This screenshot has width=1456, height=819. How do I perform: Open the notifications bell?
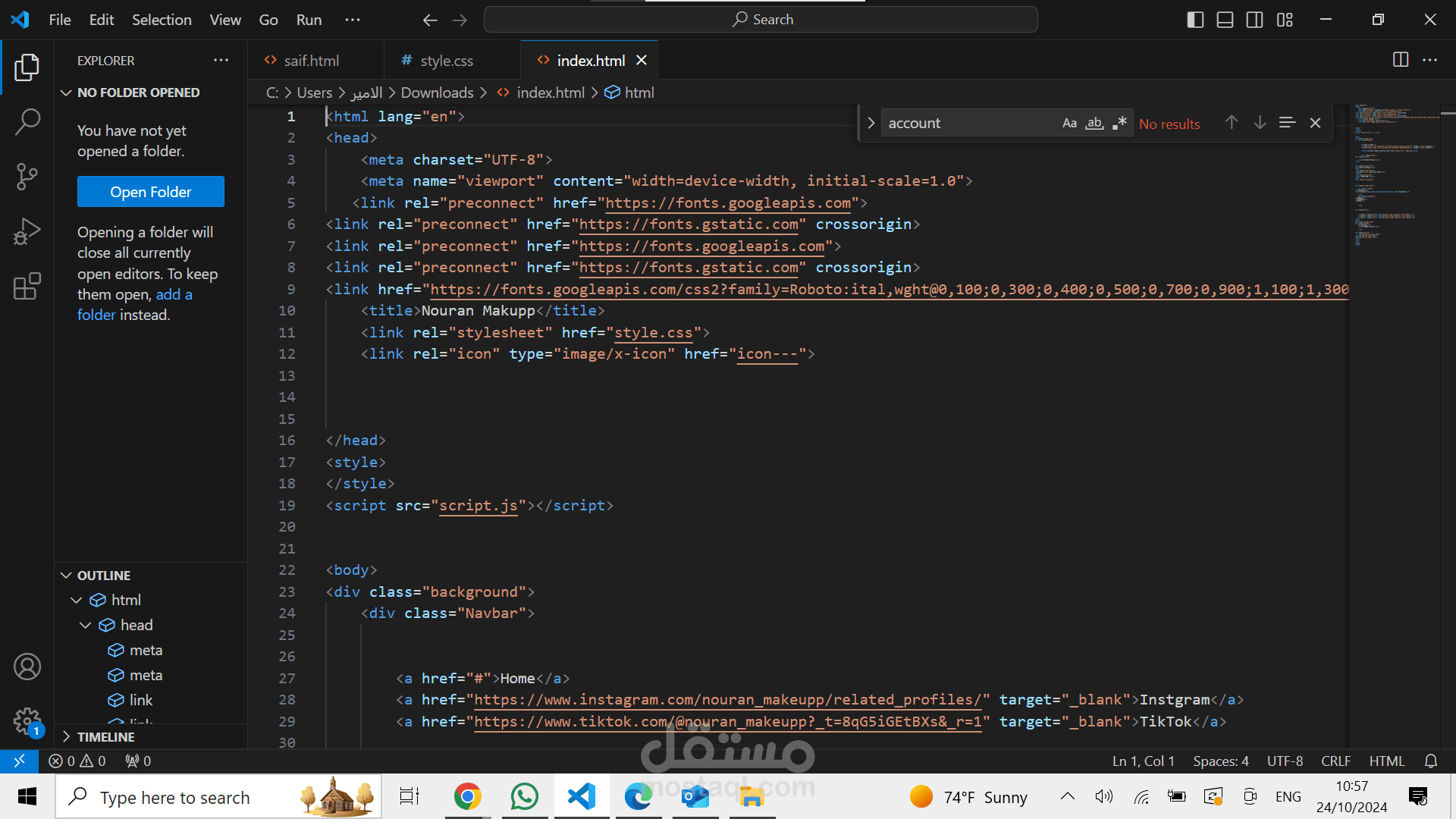(x=1431, y=761)
